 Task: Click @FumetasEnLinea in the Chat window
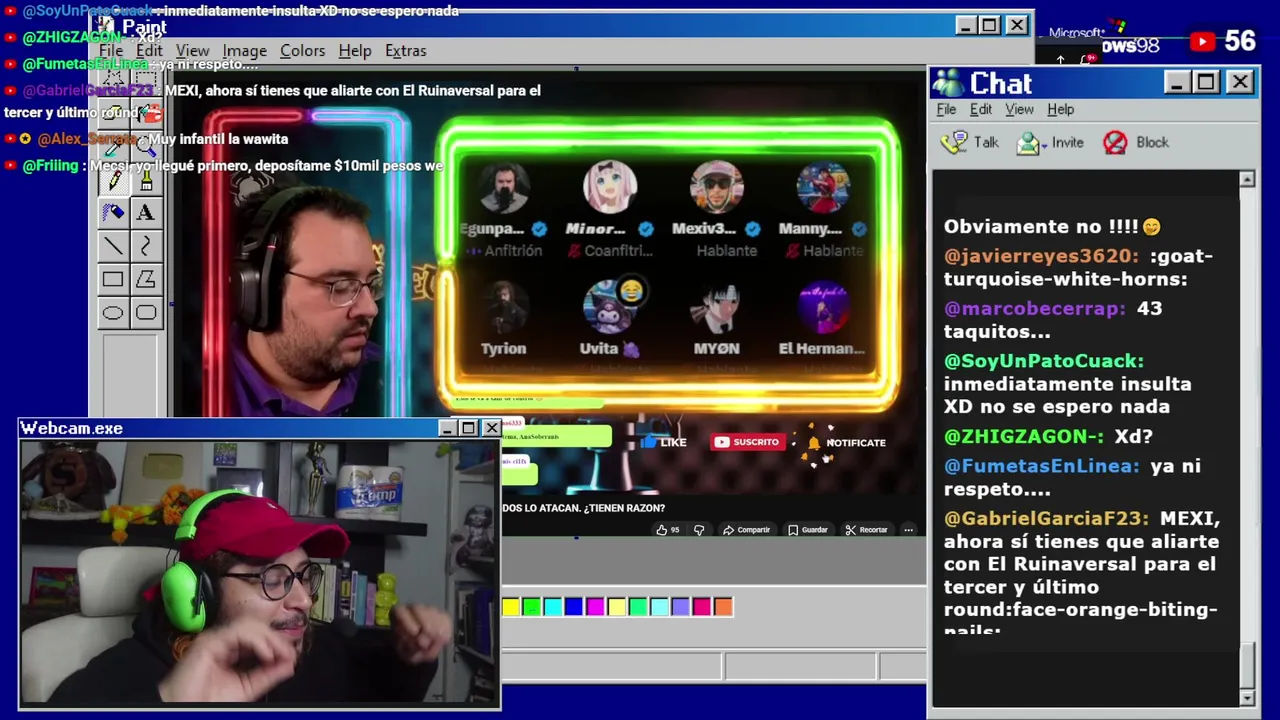(x=1041, y=466)
